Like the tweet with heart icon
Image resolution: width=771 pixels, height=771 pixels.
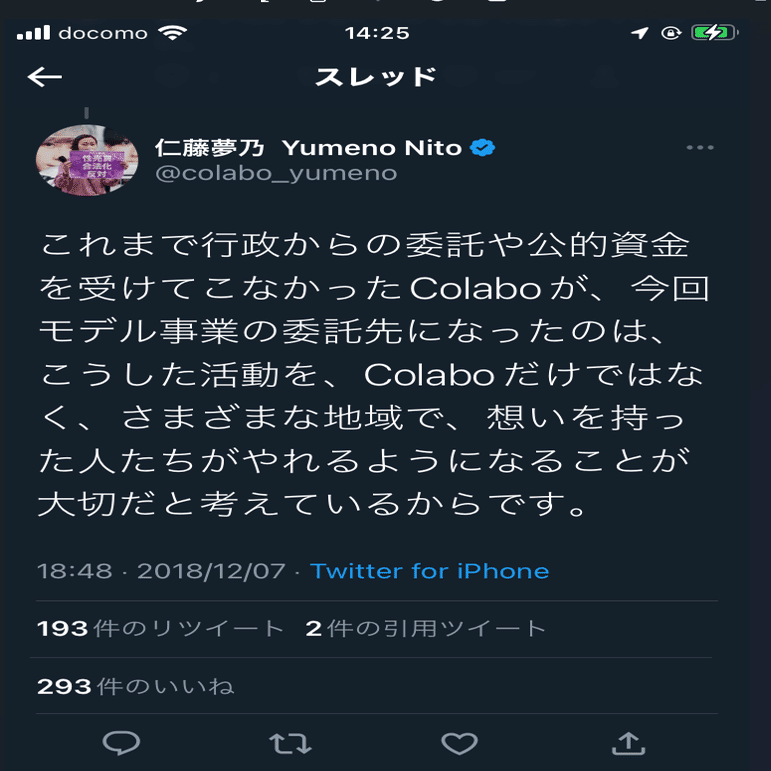click(459, 743)
